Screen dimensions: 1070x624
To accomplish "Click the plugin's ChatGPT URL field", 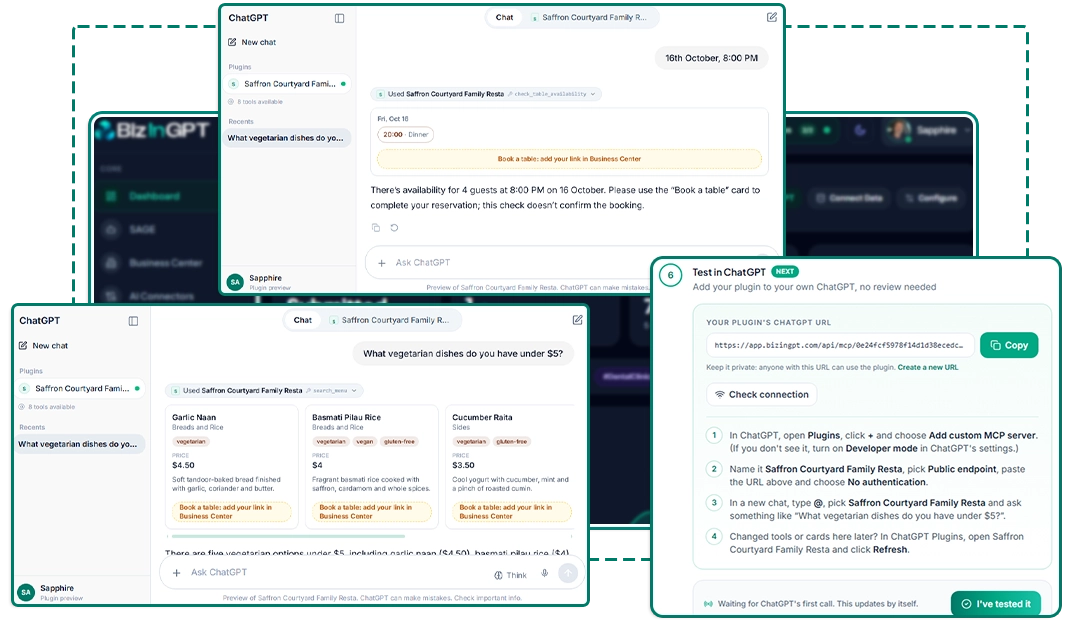I will tap(839, 345).
